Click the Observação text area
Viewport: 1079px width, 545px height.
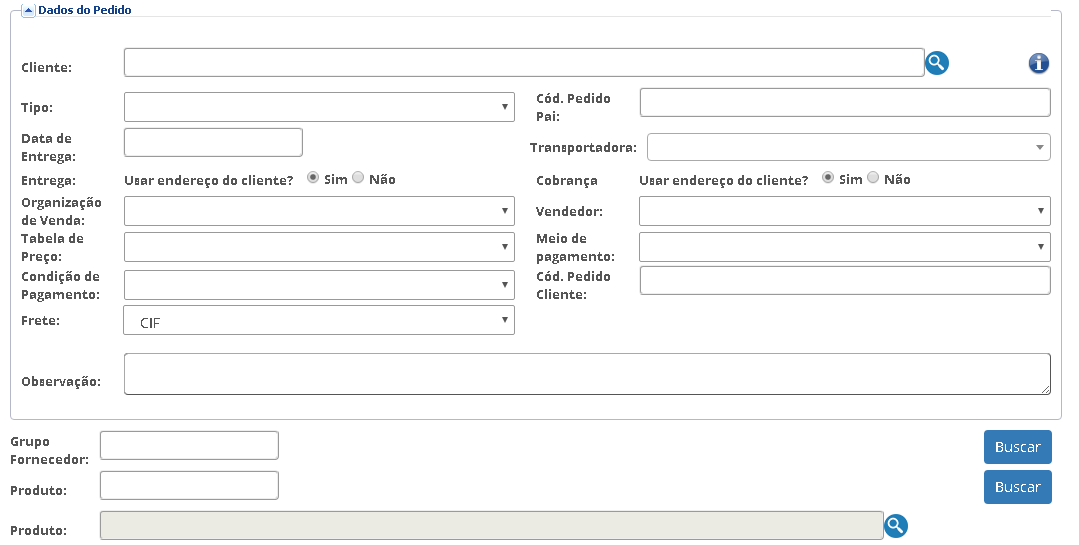(587, 374)
